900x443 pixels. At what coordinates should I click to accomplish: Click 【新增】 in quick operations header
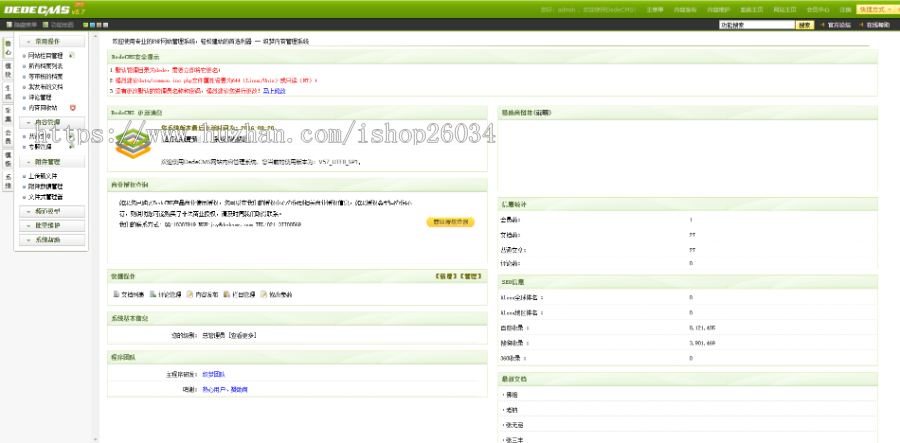coord(445,277)
